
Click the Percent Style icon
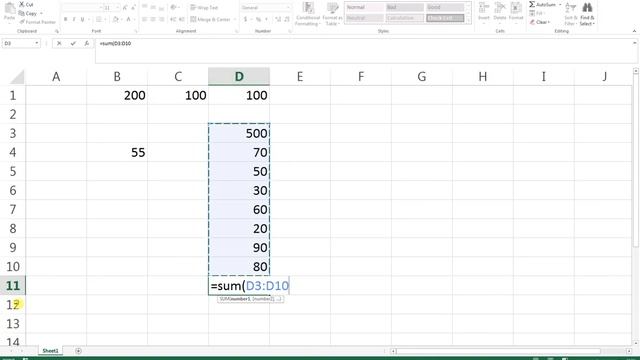click(258, 19)
